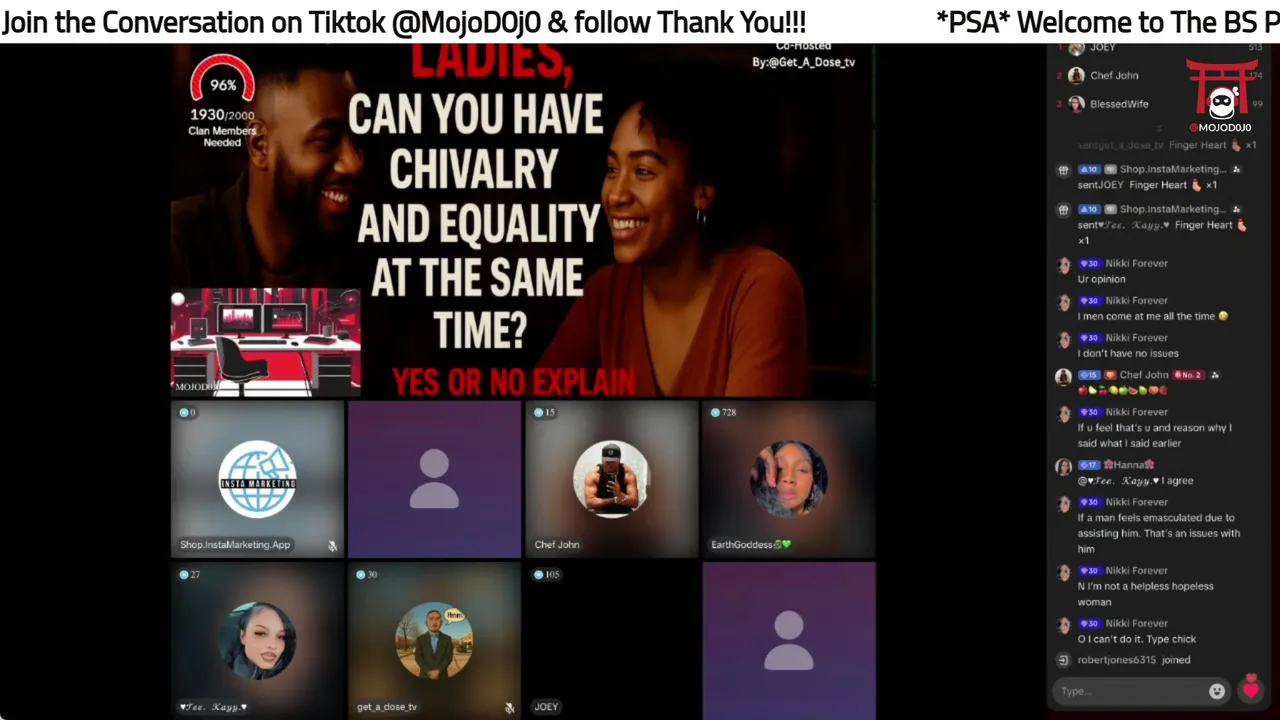This screenshot has height=720, width=1280.
Task: Click the '1930/2000' clan members count
Action: pyautogui.click(x=222, y=115)
